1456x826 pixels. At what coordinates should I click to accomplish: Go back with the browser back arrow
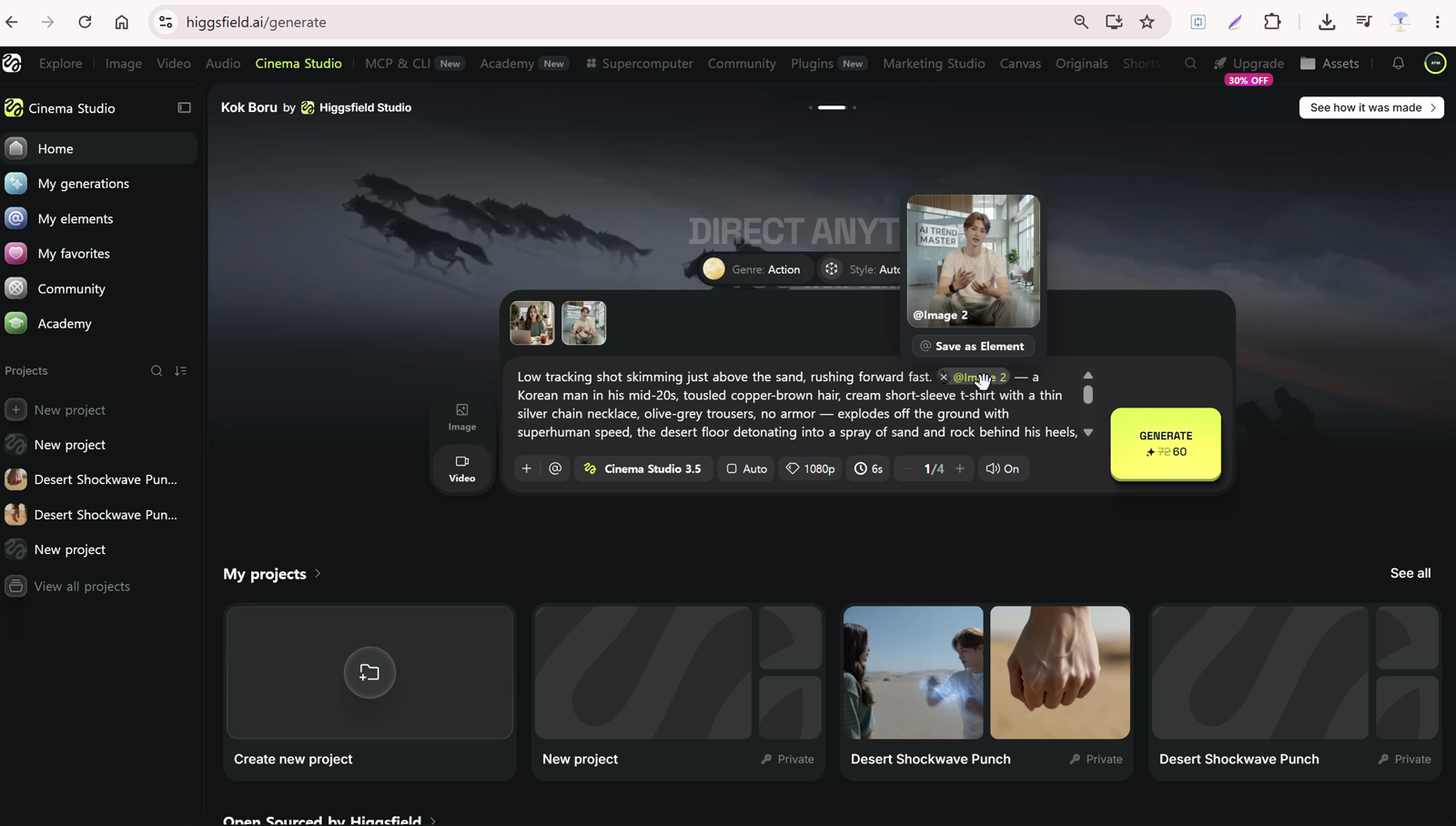tap(12, 22)
